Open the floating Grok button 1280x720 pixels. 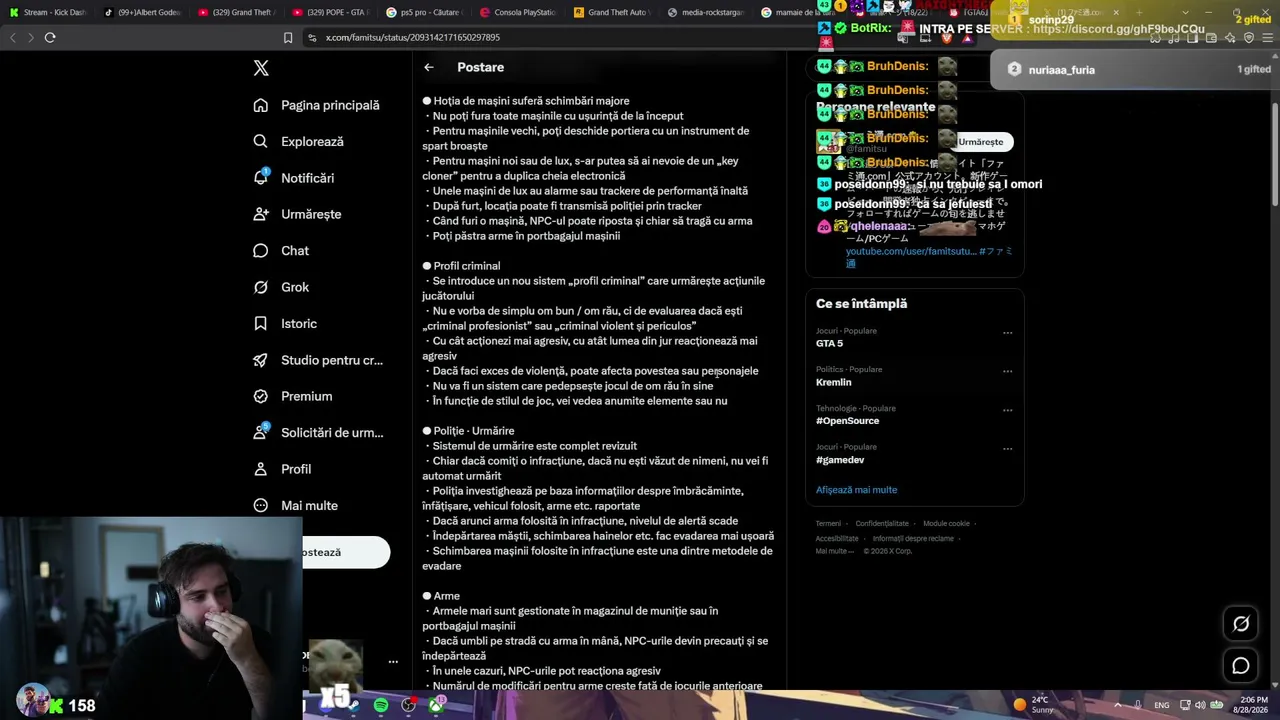click(x=1241, y=624)
